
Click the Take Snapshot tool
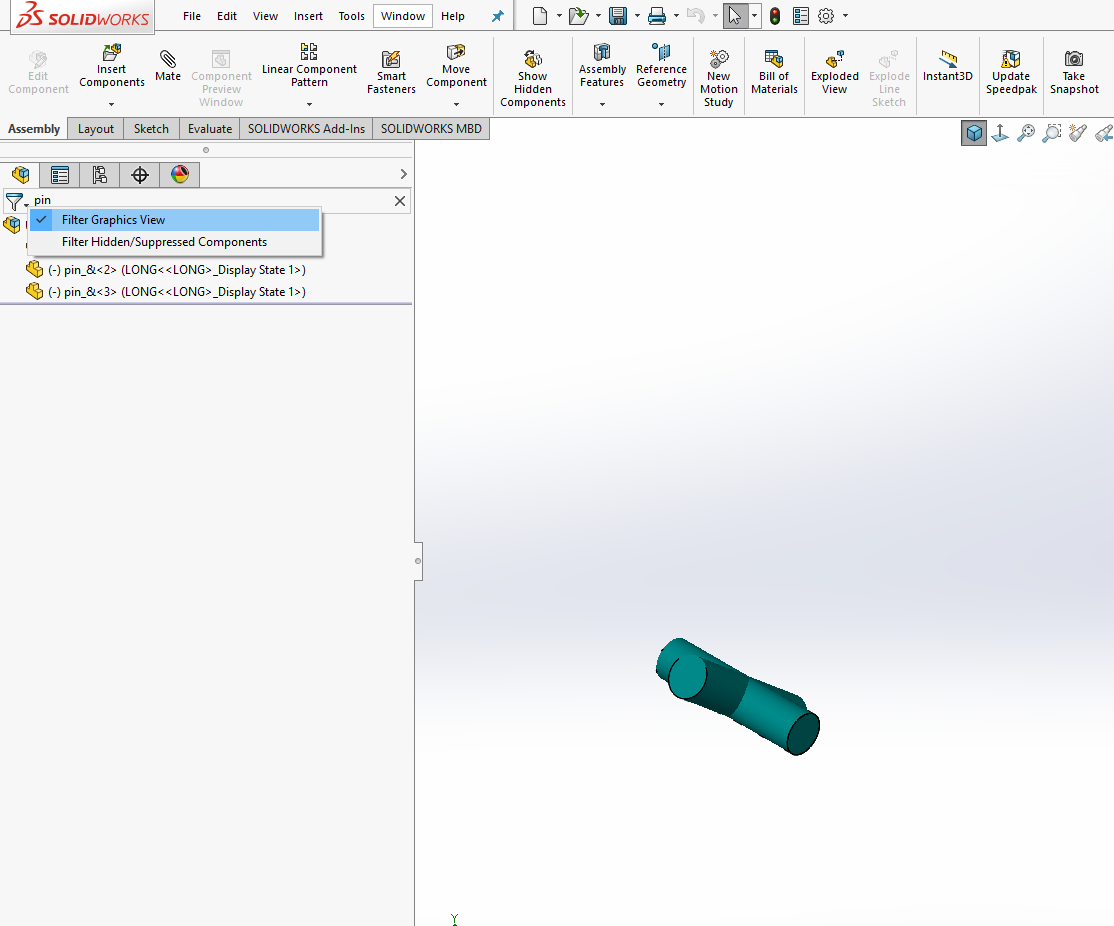pos(1074,70)
